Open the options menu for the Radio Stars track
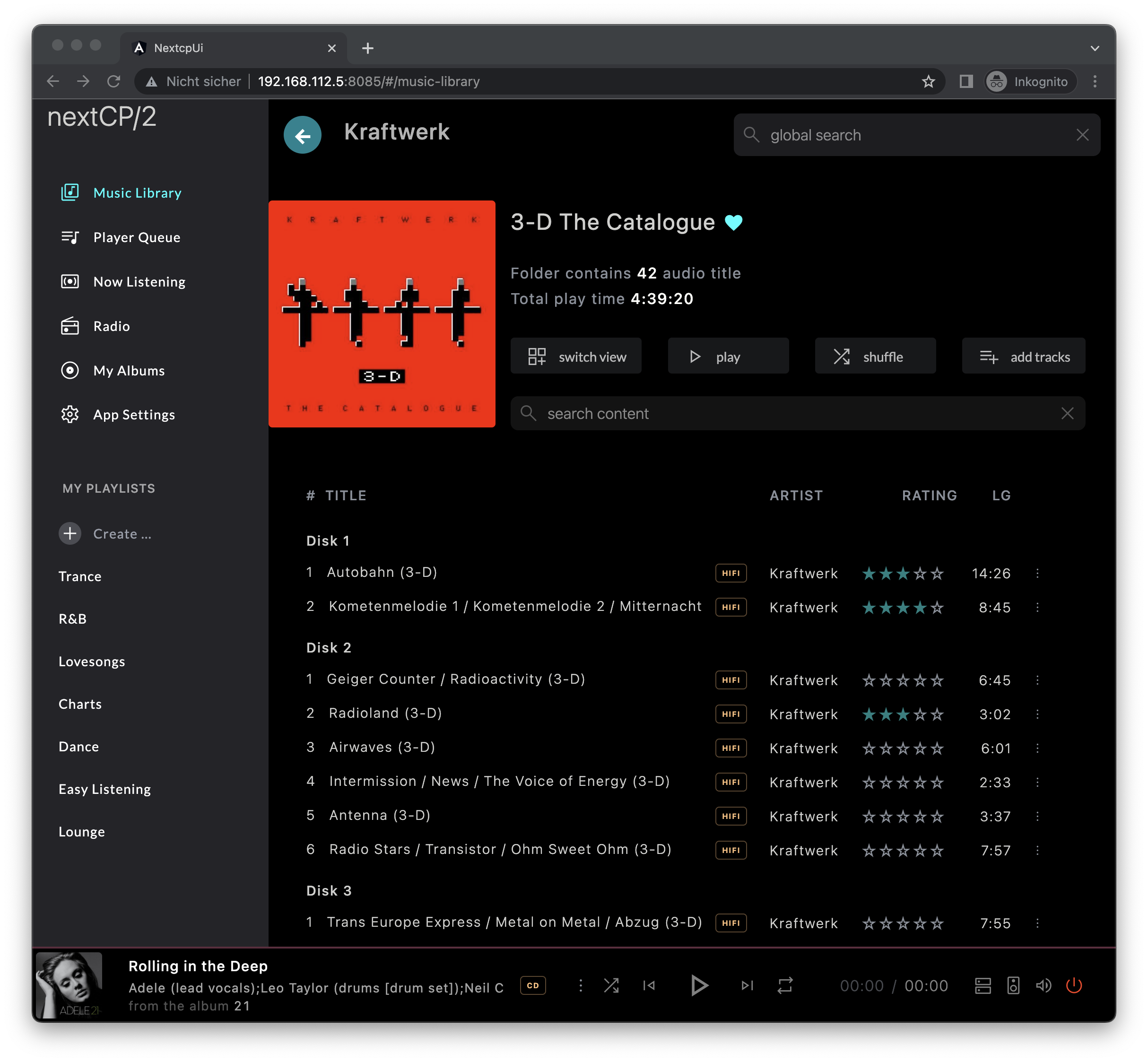Screen dimensions: 1148x1062 coord(1037,850)
